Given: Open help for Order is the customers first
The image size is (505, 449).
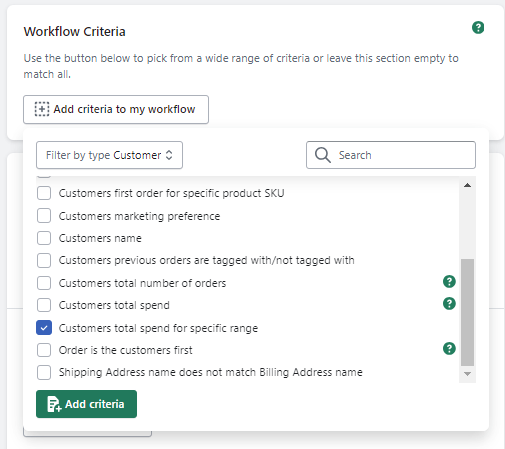Looking at the screenshot, I should pos(449,349).
